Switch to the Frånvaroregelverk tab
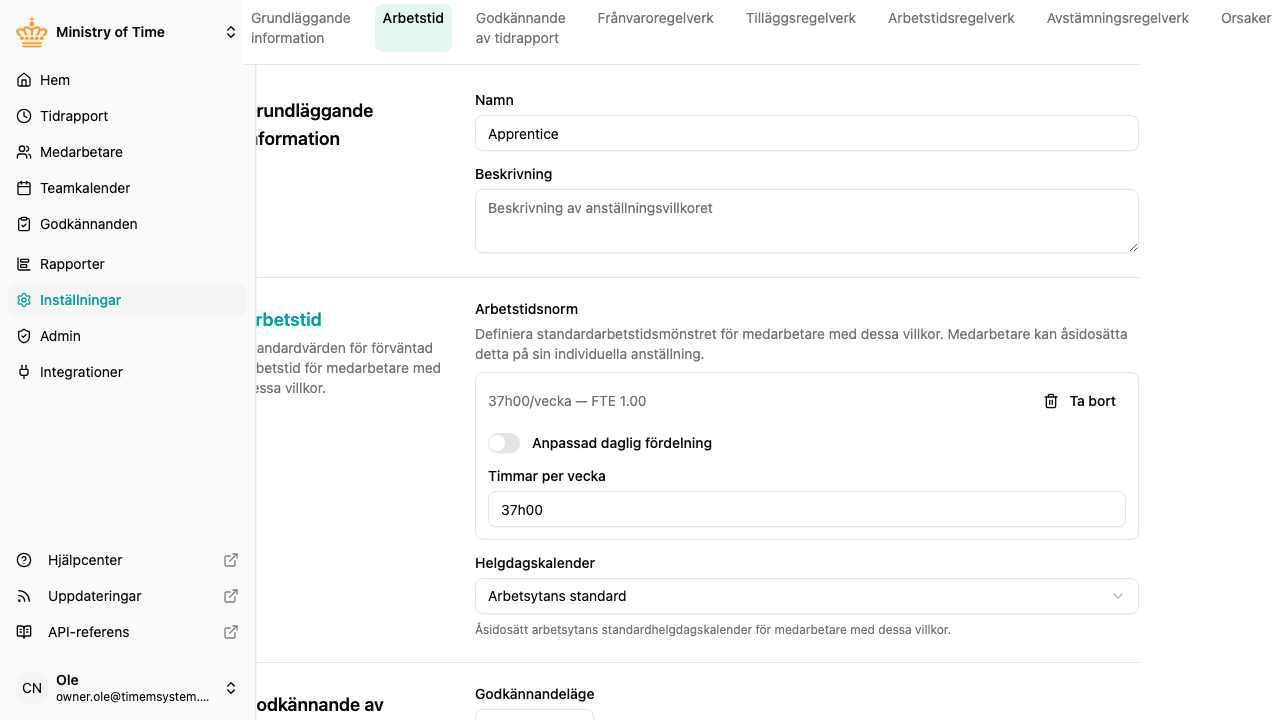 pyautogui.click(x=655, y=18)
